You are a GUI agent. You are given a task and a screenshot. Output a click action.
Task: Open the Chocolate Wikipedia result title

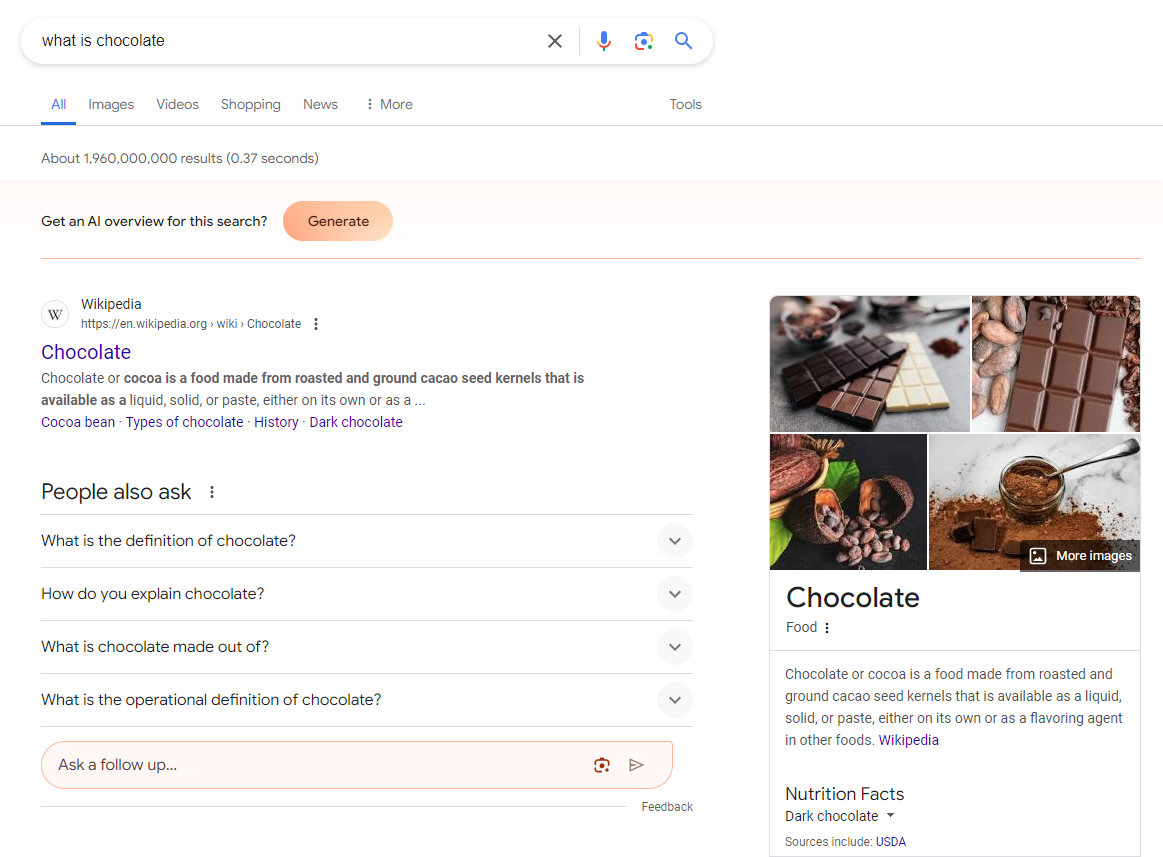[86, 352]
